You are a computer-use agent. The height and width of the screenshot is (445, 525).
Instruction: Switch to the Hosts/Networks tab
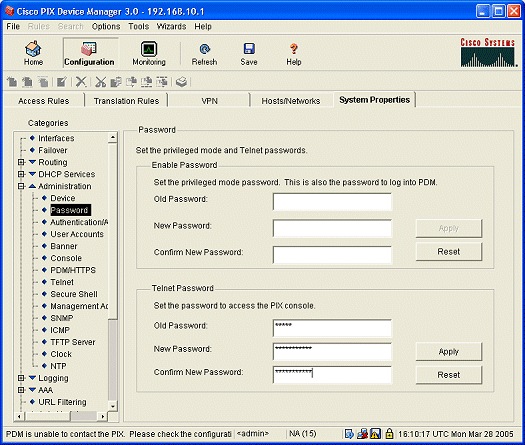coord(291,101)
